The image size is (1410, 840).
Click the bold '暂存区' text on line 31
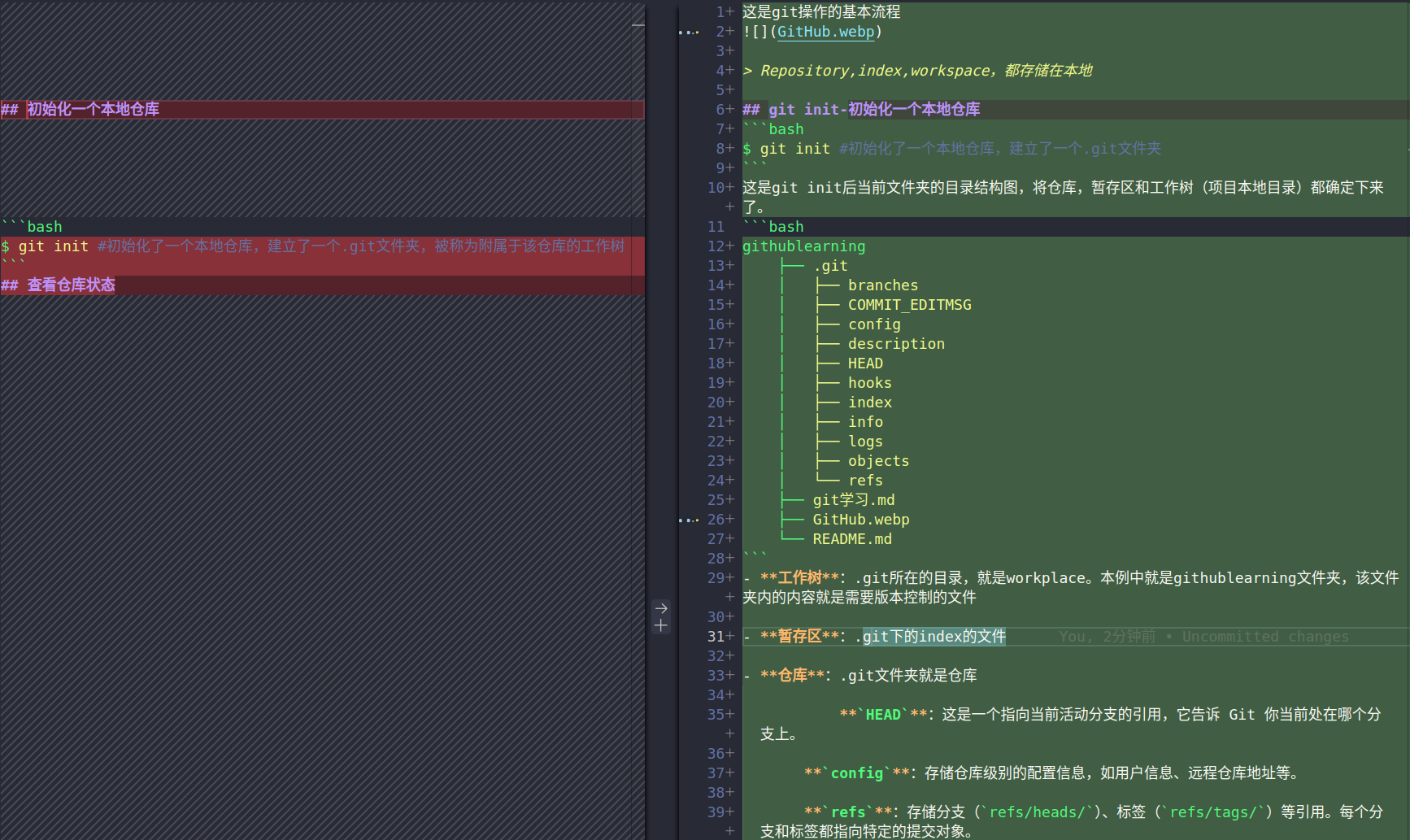pyautogui.click(x=799, y=637)
